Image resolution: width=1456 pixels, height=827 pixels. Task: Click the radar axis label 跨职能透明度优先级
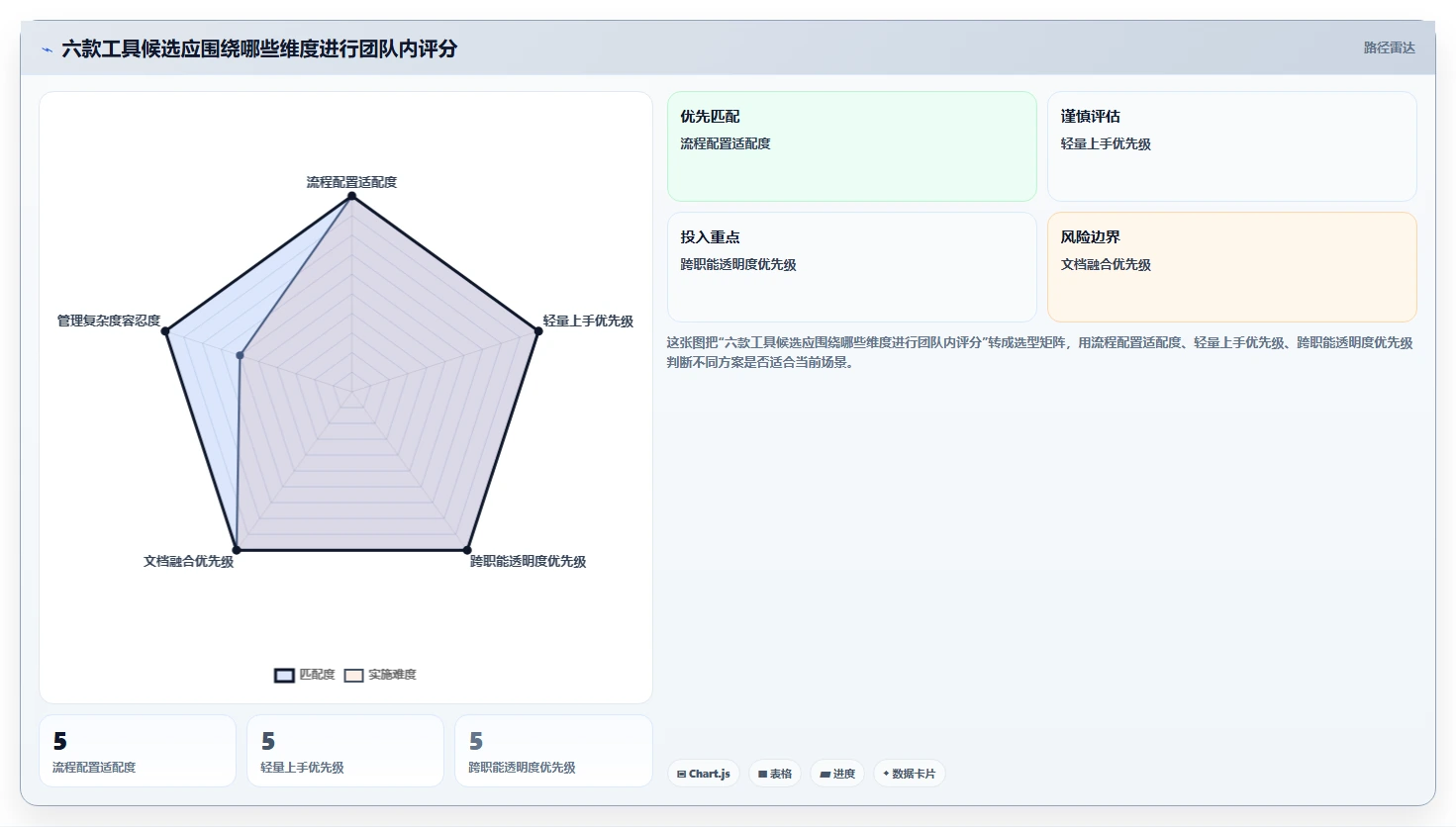click(x=528, y=561)
